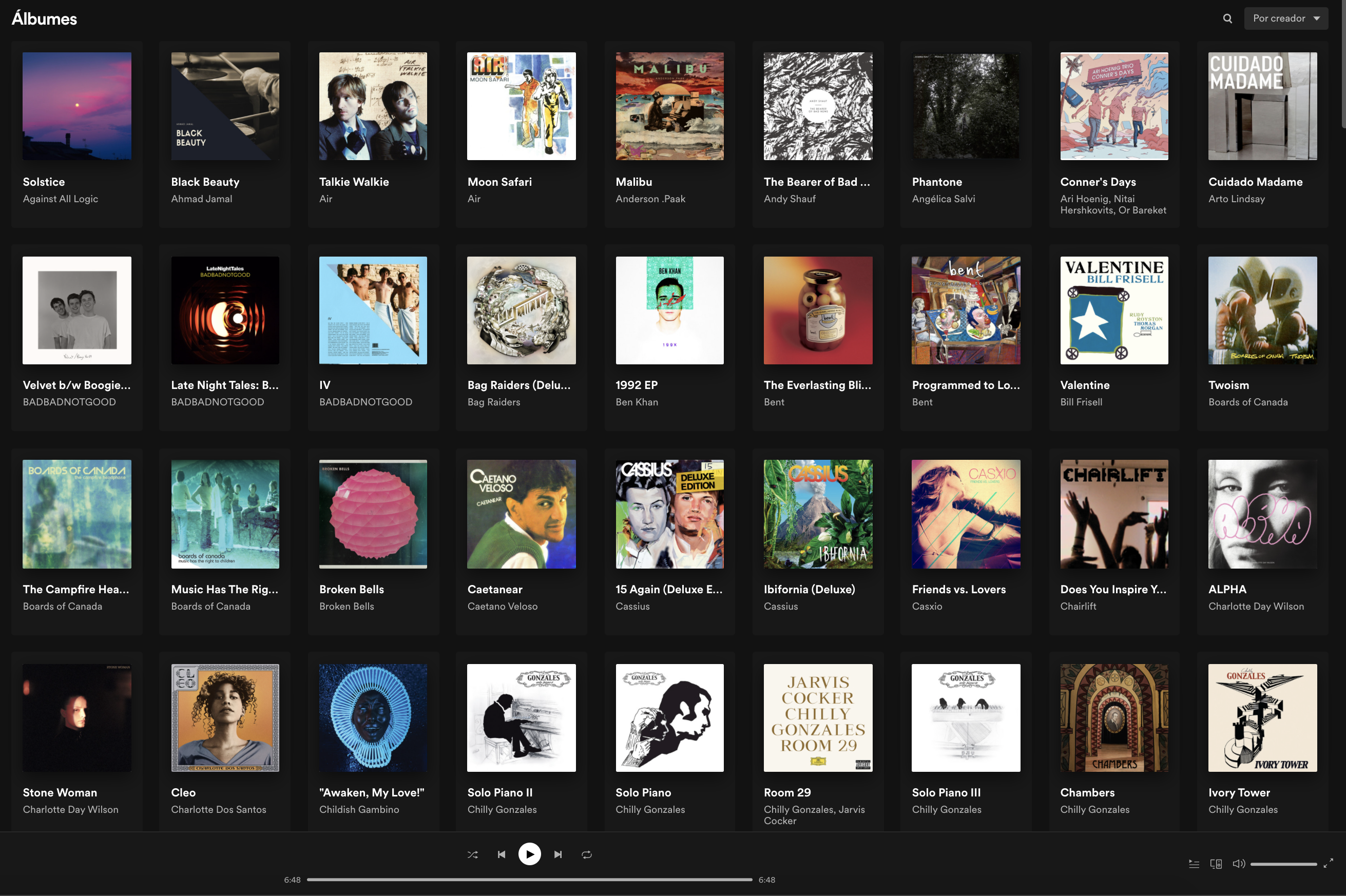Click the volume slider bar
Screen dimensions: 1346x896
[1283, 864]
